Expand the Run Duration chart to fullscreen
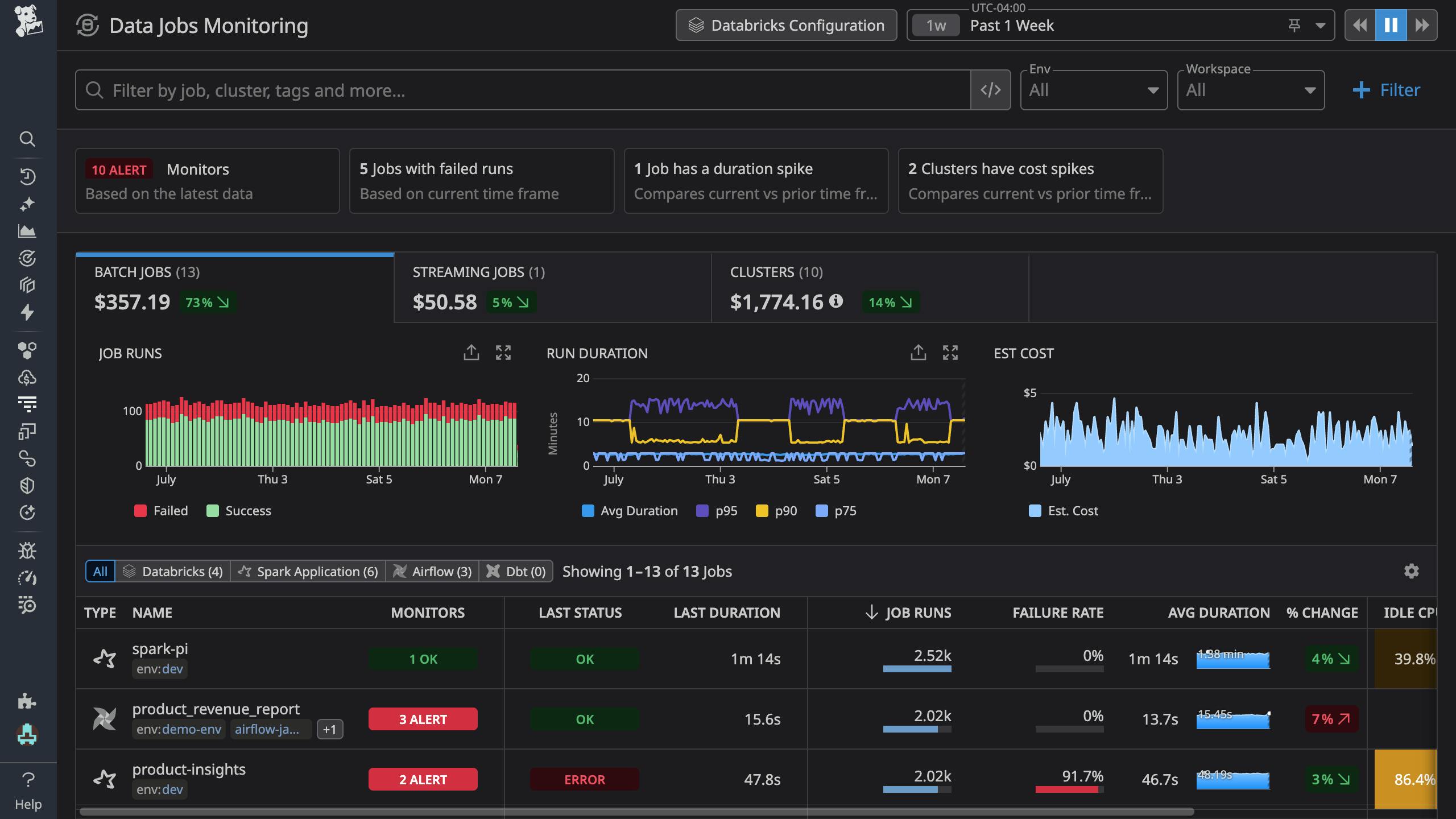The height and width of the screenshot is (819, 1456). coord(951,353)
